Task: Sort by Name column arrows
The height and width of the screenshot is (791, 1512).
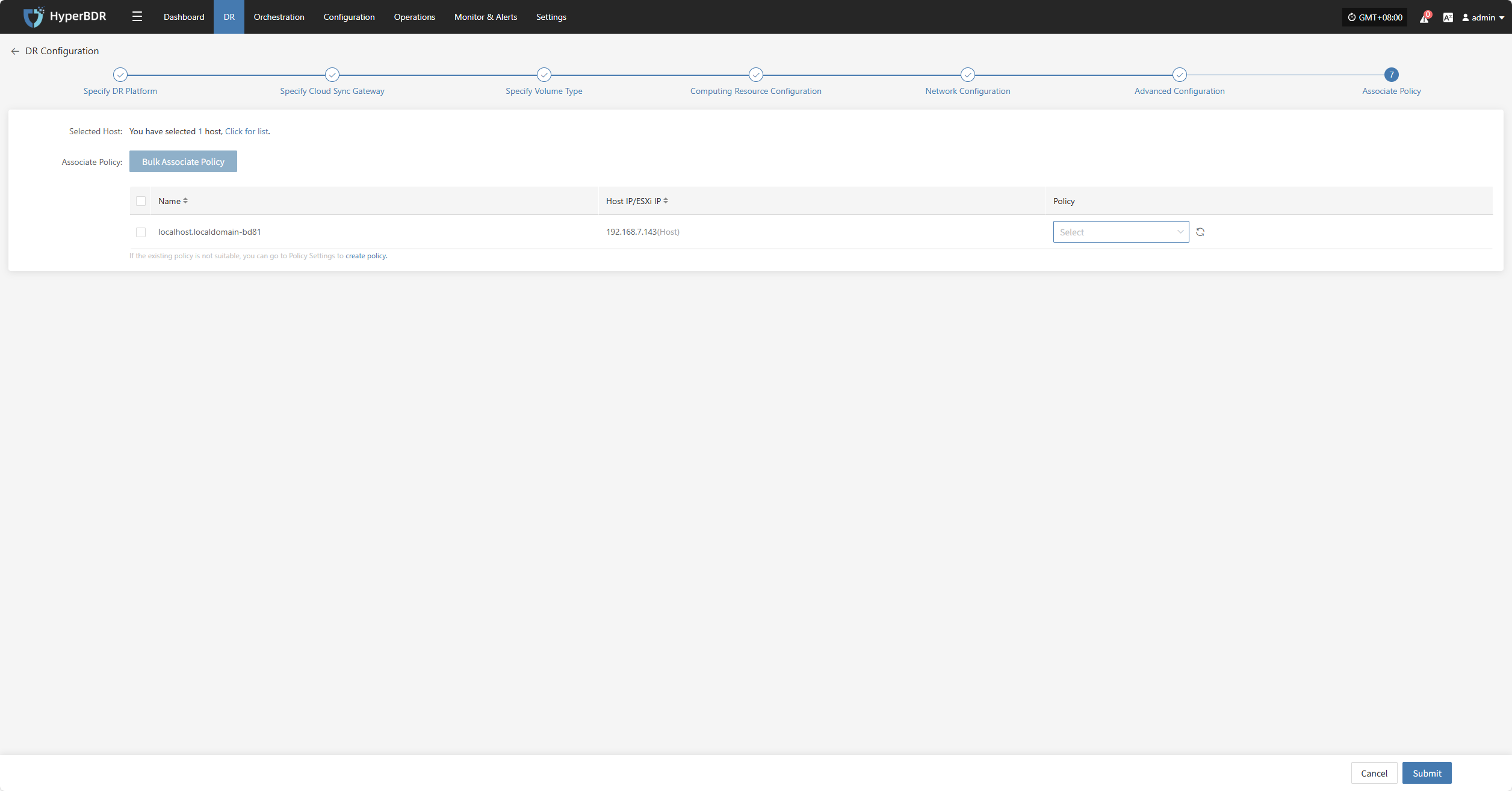Action: (x=185, y=200)
